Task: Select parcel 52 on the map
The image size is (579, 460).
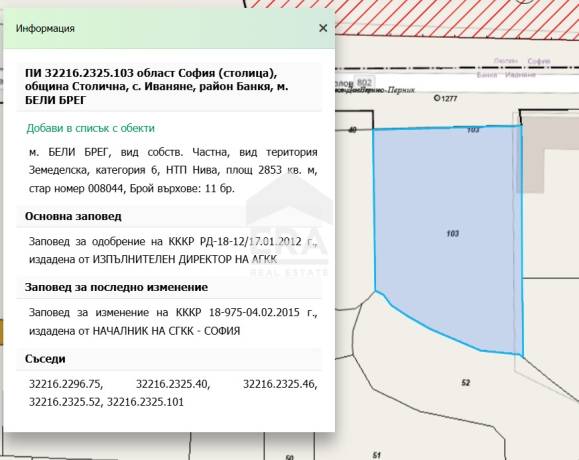Action: 466,383
